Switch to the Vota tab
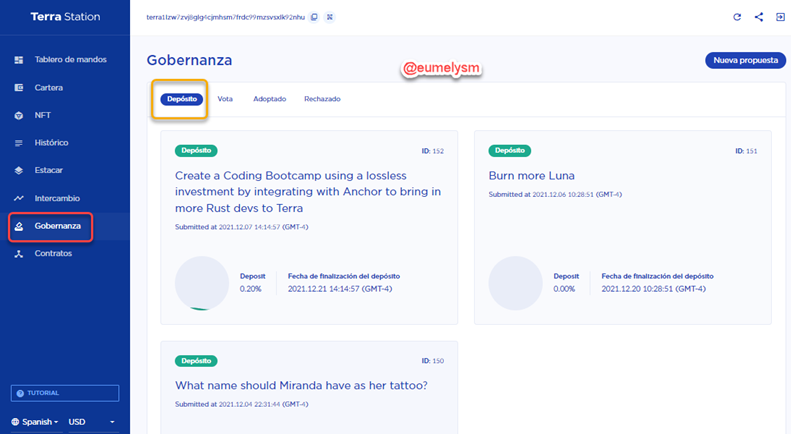 (x=225, y=99)
